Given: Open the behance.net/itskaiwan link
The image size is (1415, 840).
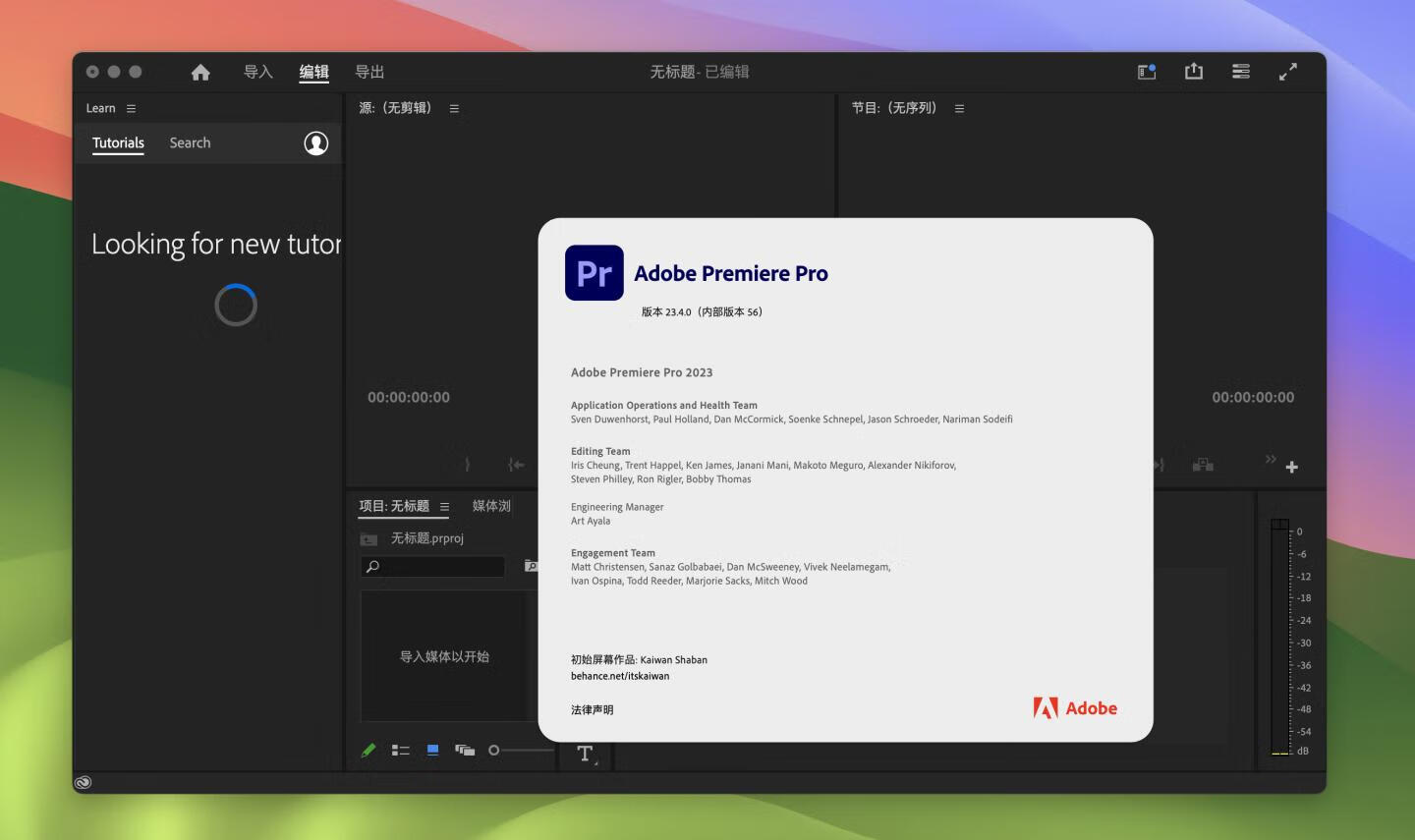Looking at the screenshot, I should point(620,676).
